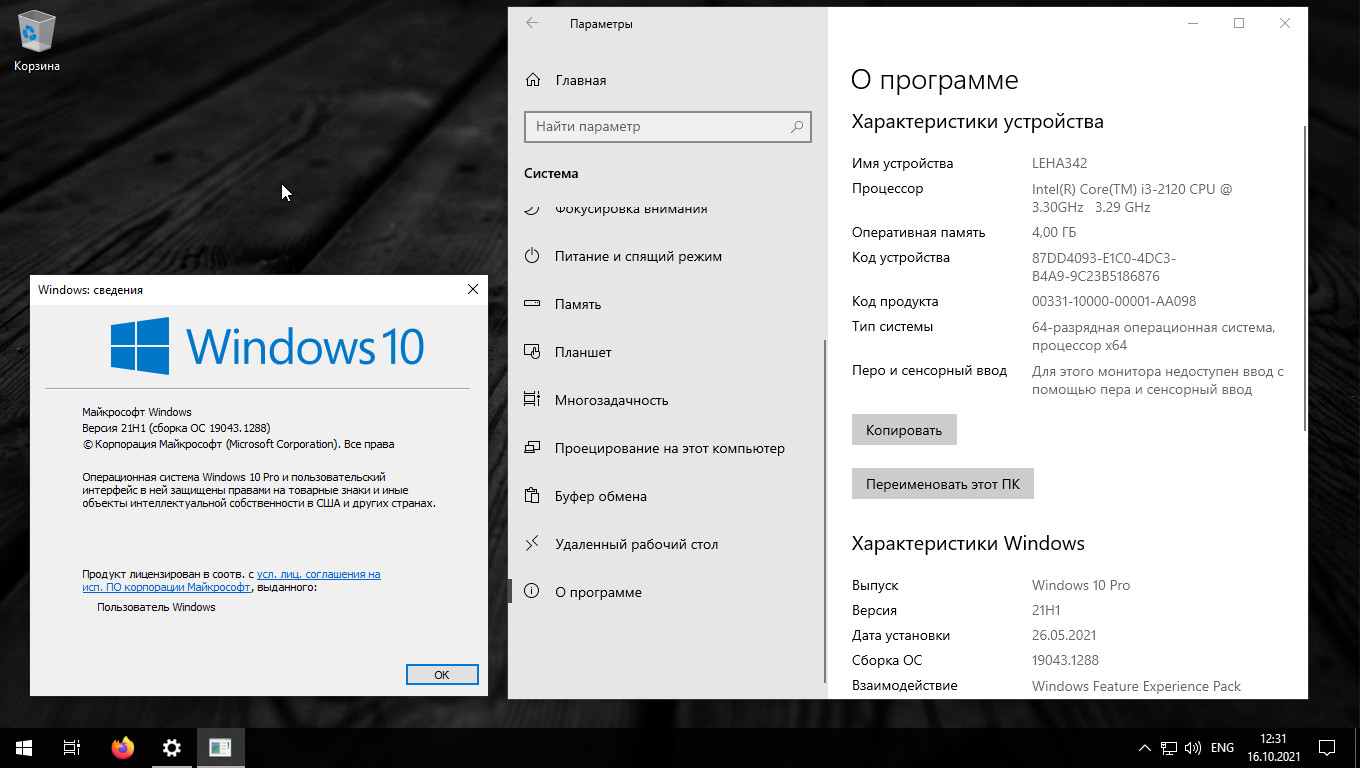The image size is (1360, 768).
Task: Open volume control tray icon
Action: (1193, 747)
